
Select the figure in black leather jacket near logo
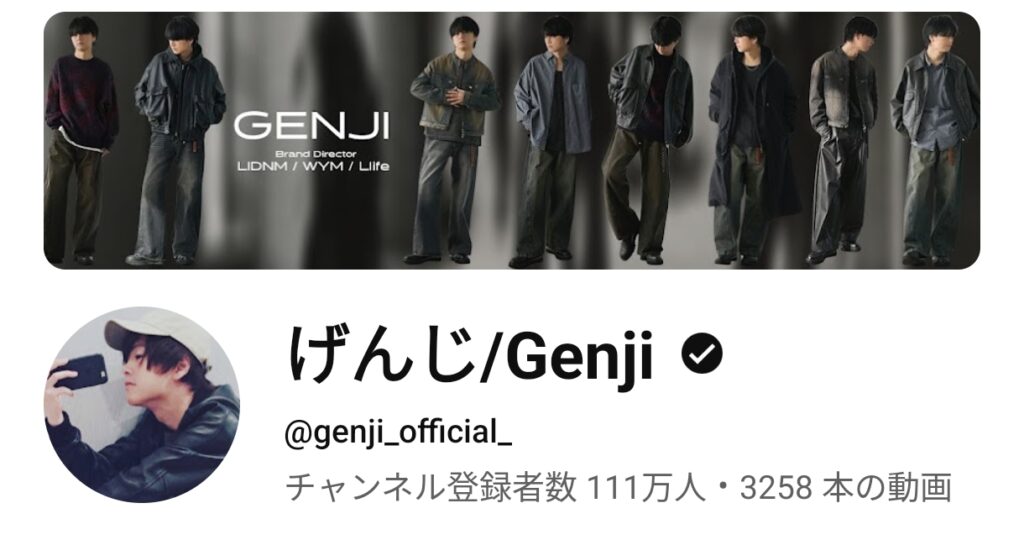point(176,140)
